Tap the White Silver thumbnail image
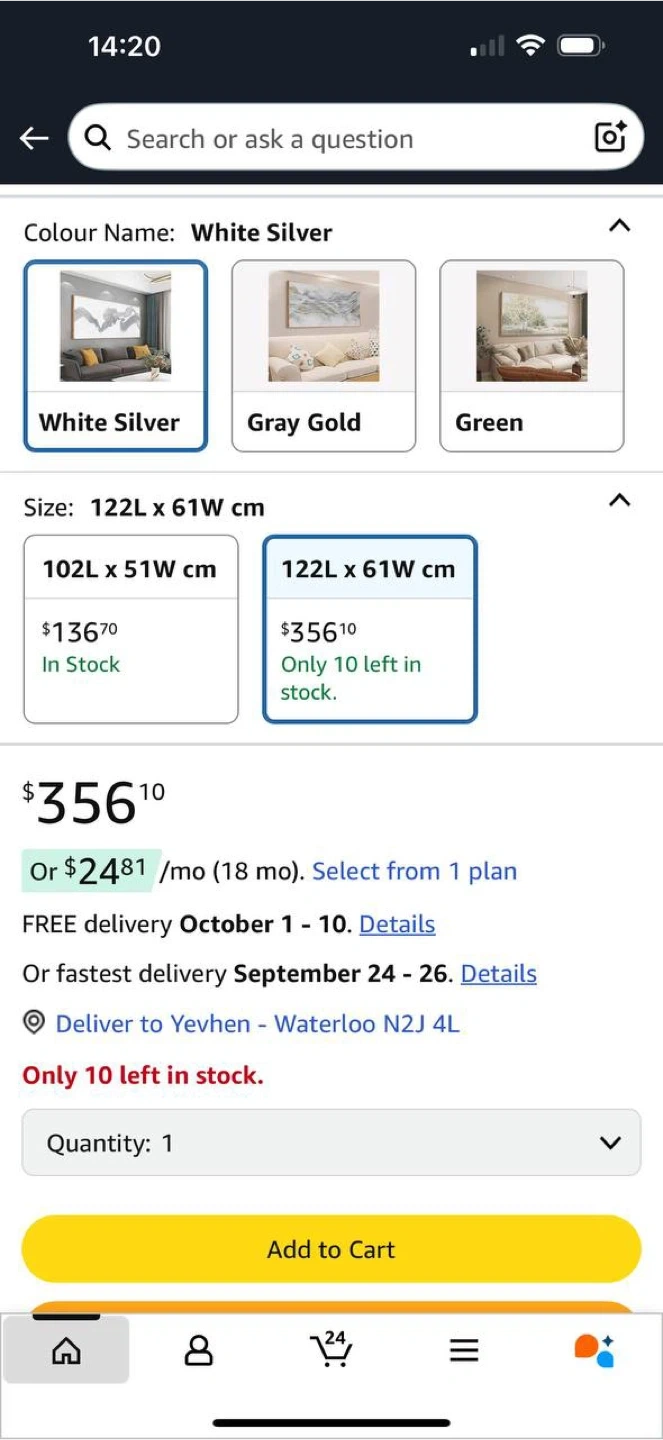 115,326
